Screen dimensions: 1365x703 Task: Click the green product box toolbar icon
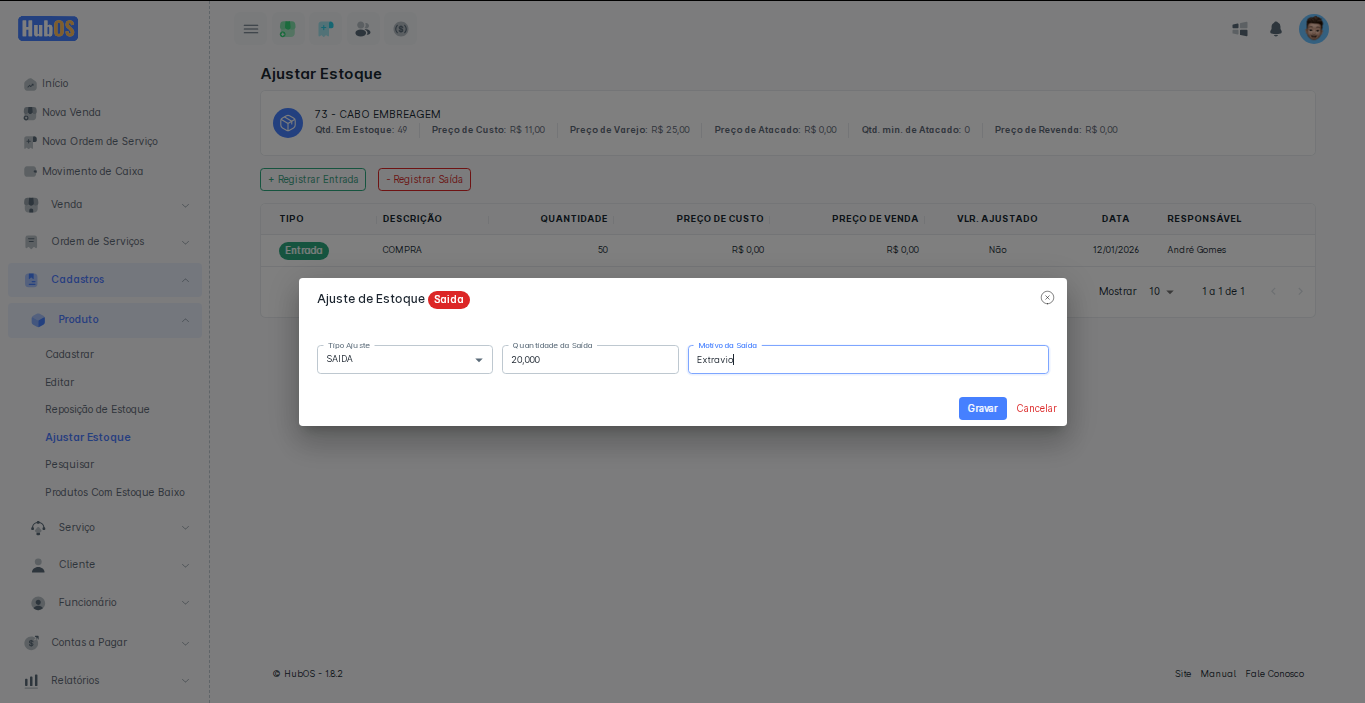[x=288, y=29]
